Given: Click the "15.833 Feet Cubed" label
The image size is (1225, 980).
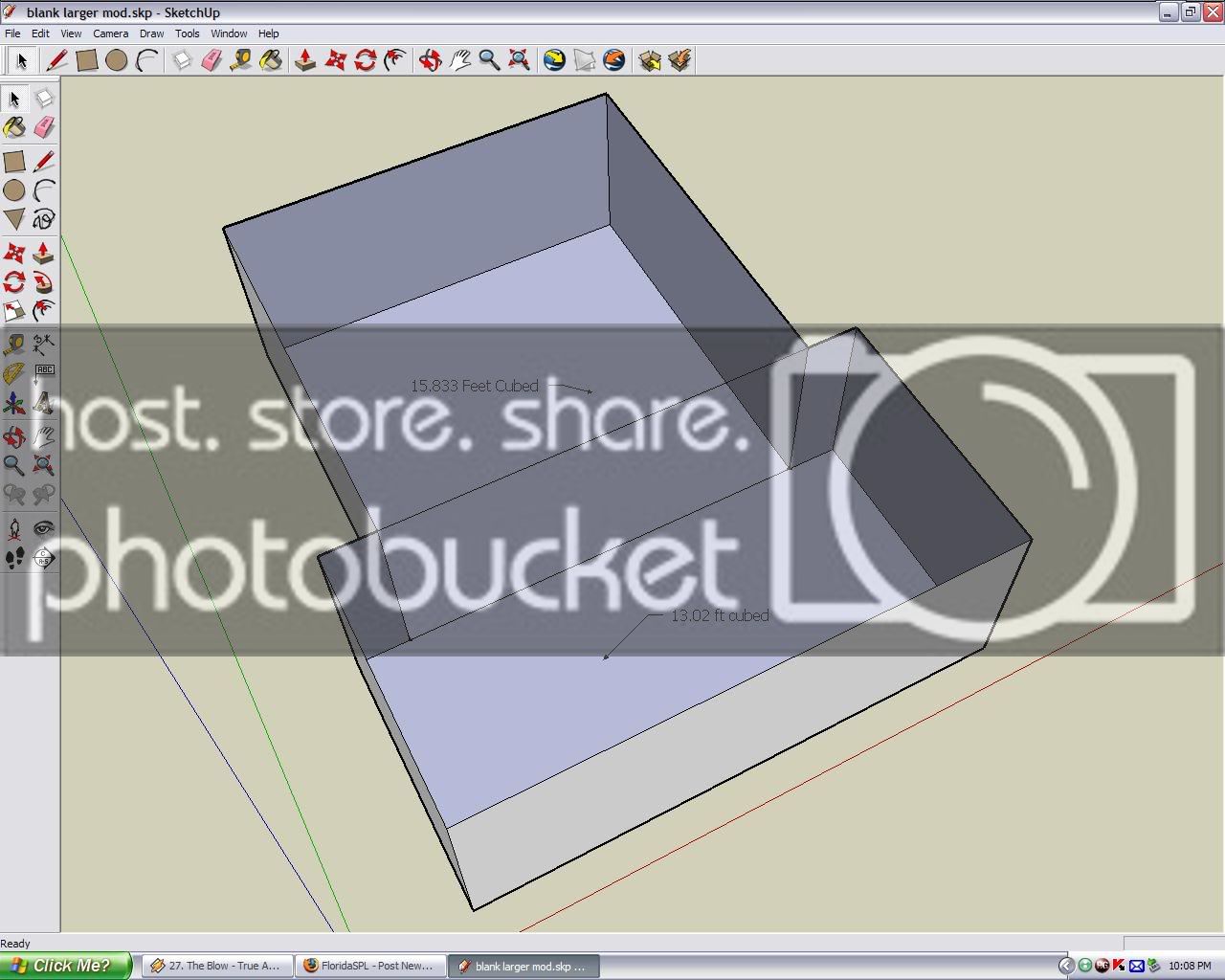Looking at the screenshot, I should 475,386.
